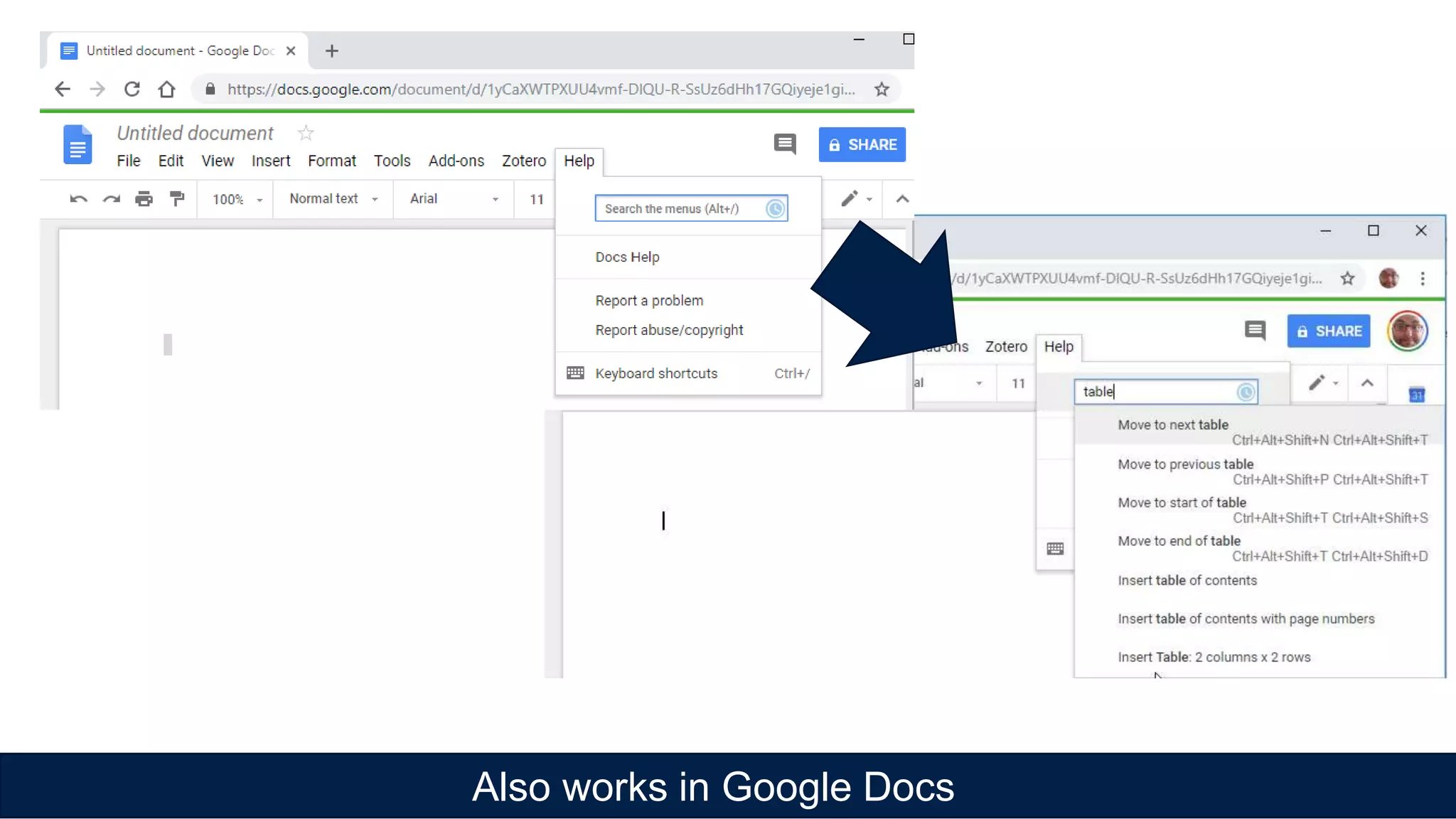Open the Normal text style dropdown

point(333,199)
